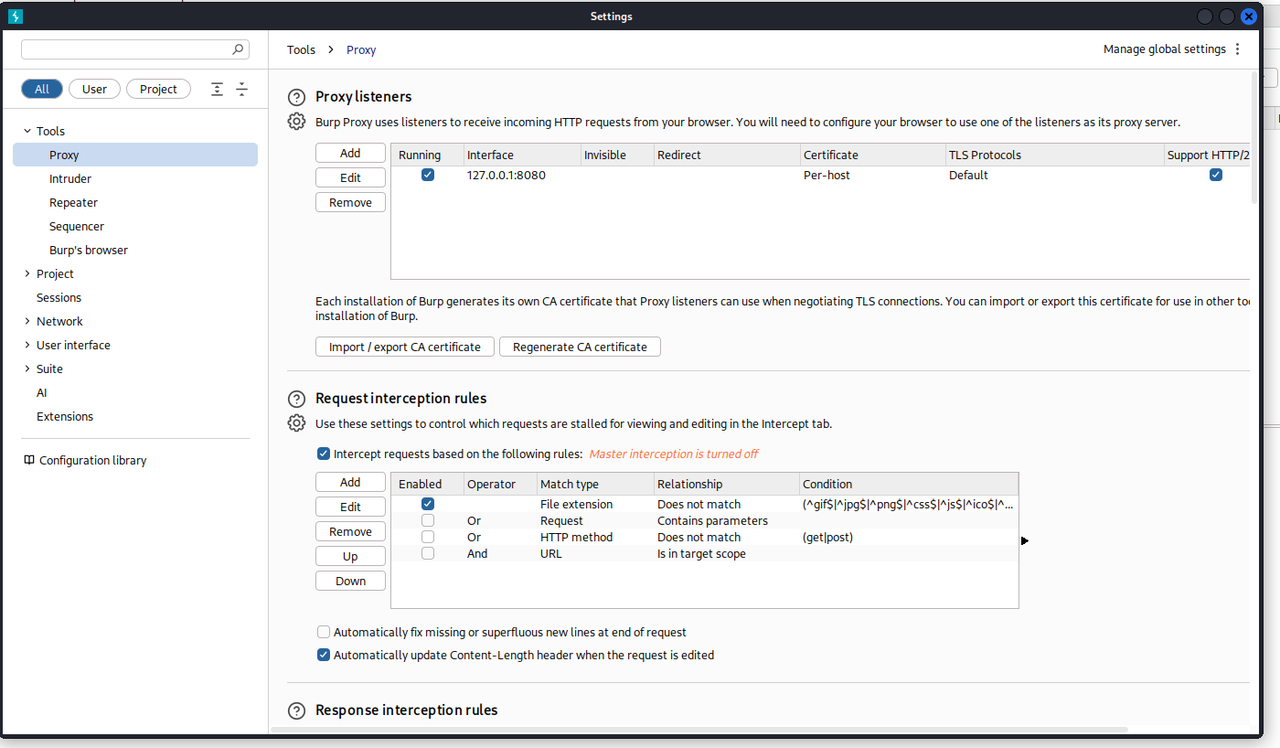Viewport: 1280px width, 748px height.
Task: Select the All filter tab
Action: coord(42,89)
